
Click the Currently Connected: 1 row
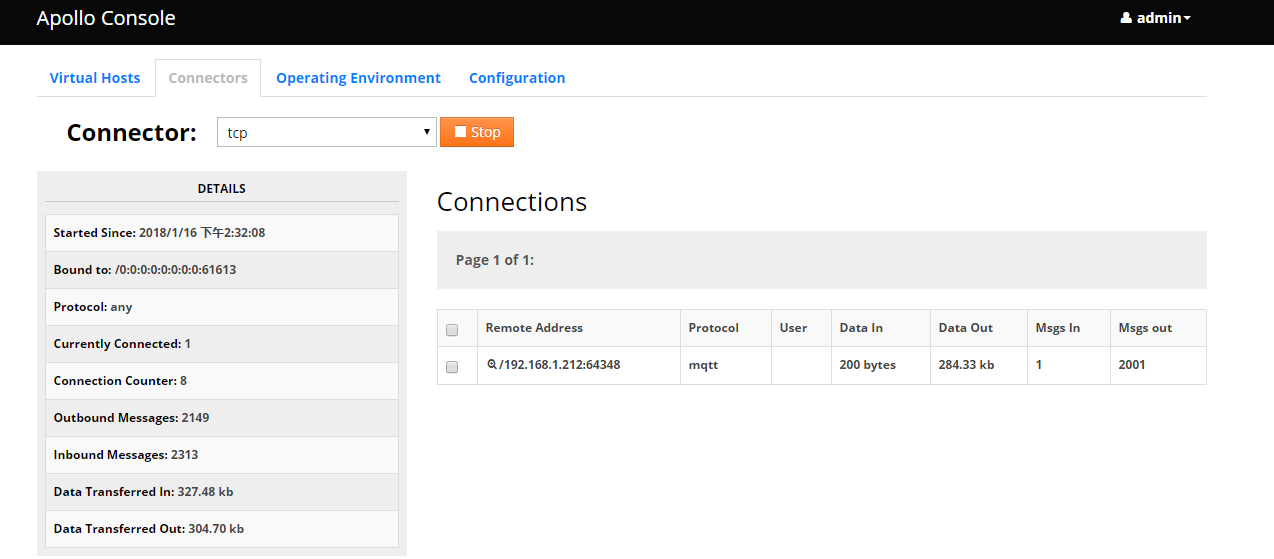point(222,344)
